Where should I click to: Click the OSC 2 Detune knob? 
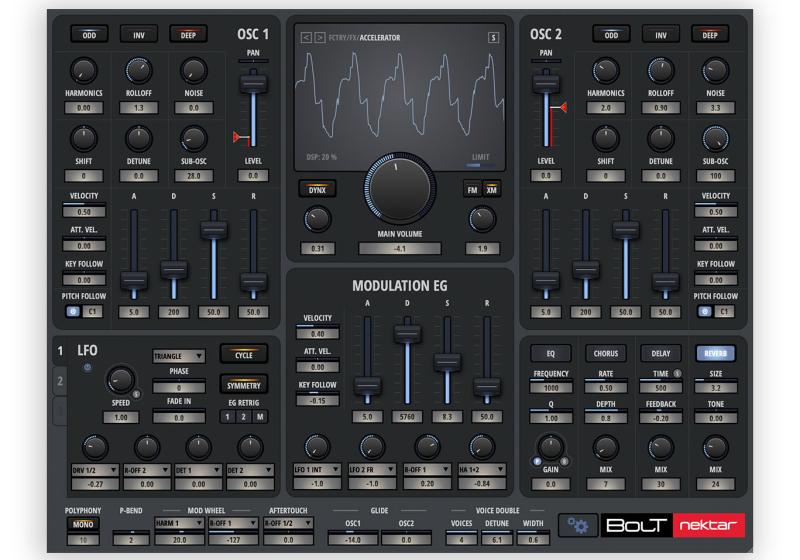click(661, 138)
